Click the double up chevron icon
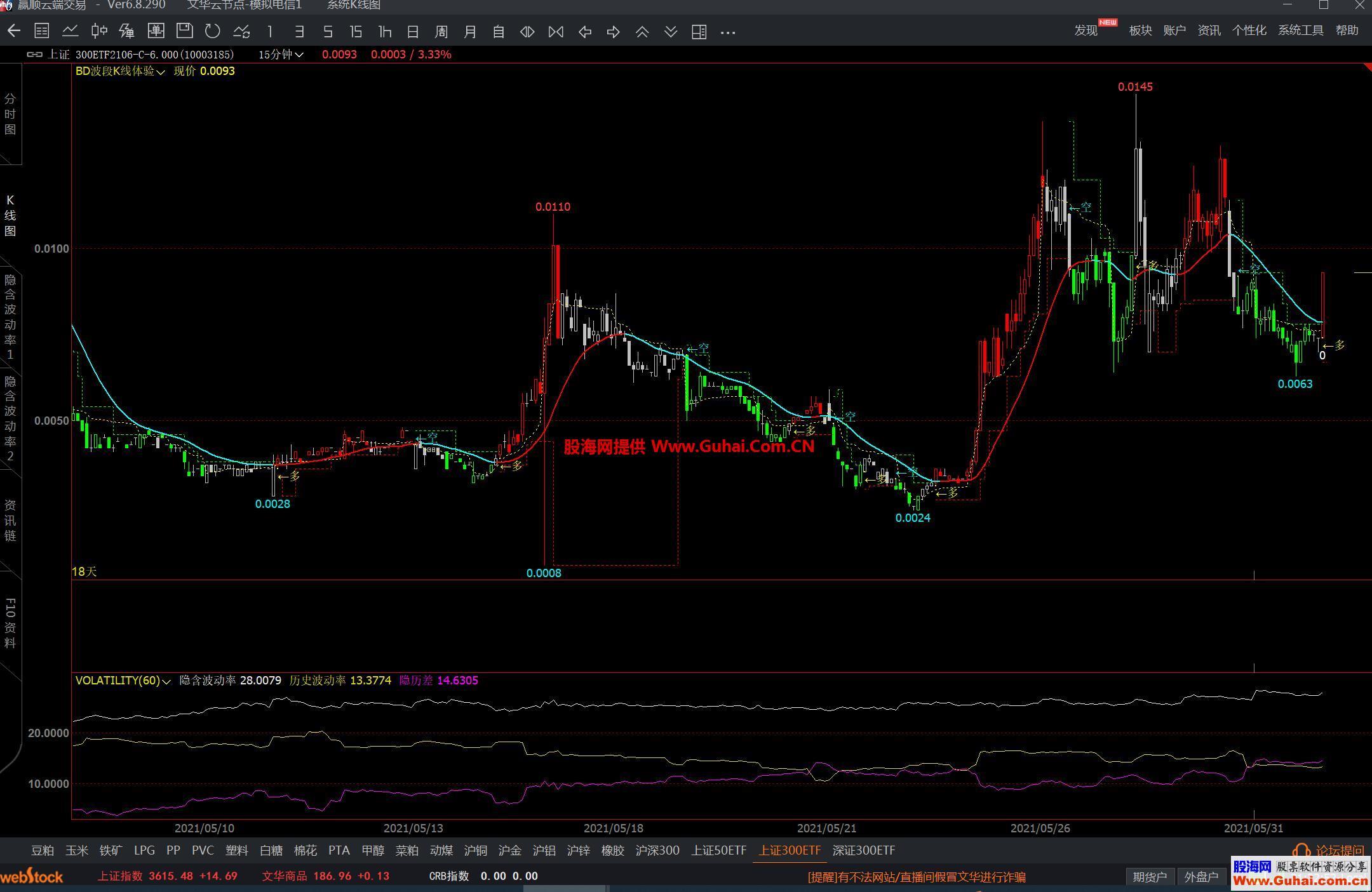The height and width of the screenshot is (892, 1372). (642, 32)
